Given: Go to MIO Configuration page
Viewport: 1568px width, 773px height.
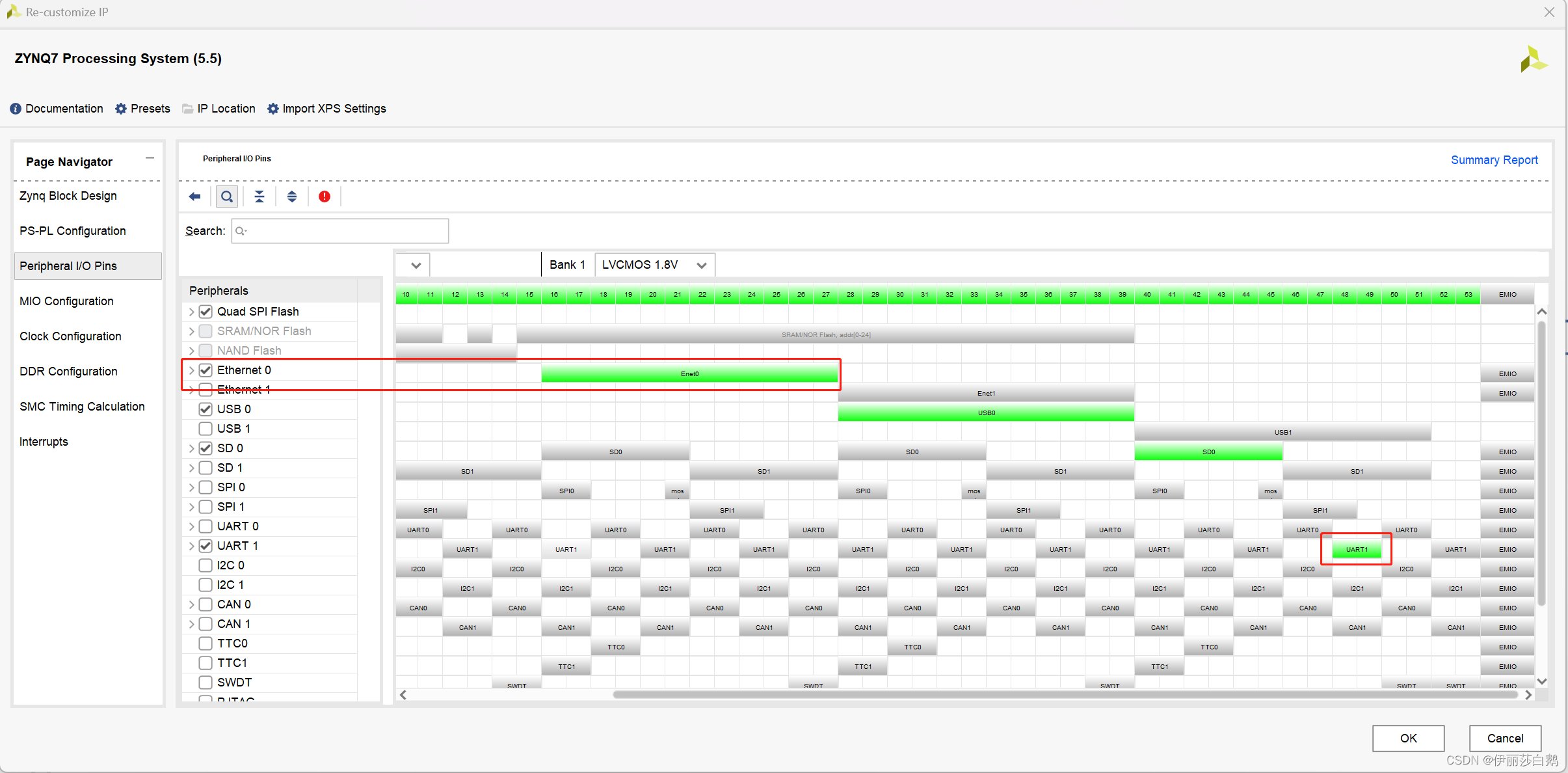Looking at the screenshot, I should click(x=66, y=301).
